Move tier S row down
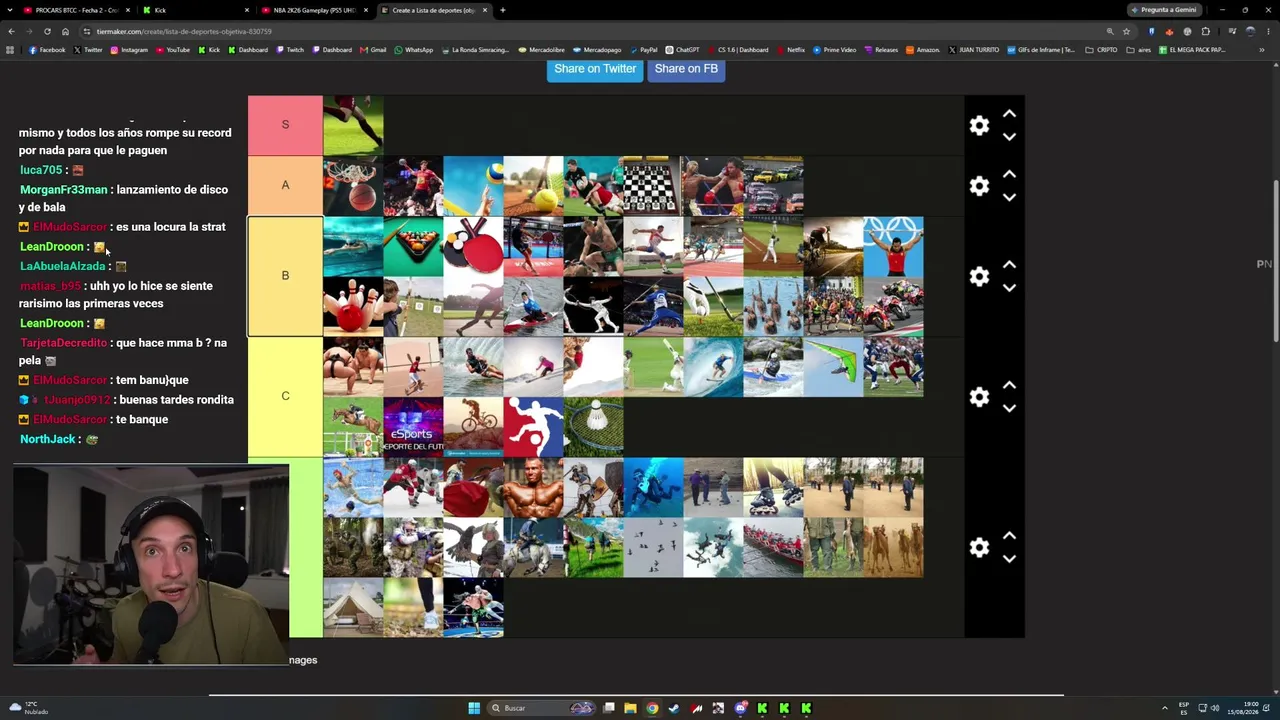The height and width of the screenshot is (720, 1280). click(x=1009, y=137)
